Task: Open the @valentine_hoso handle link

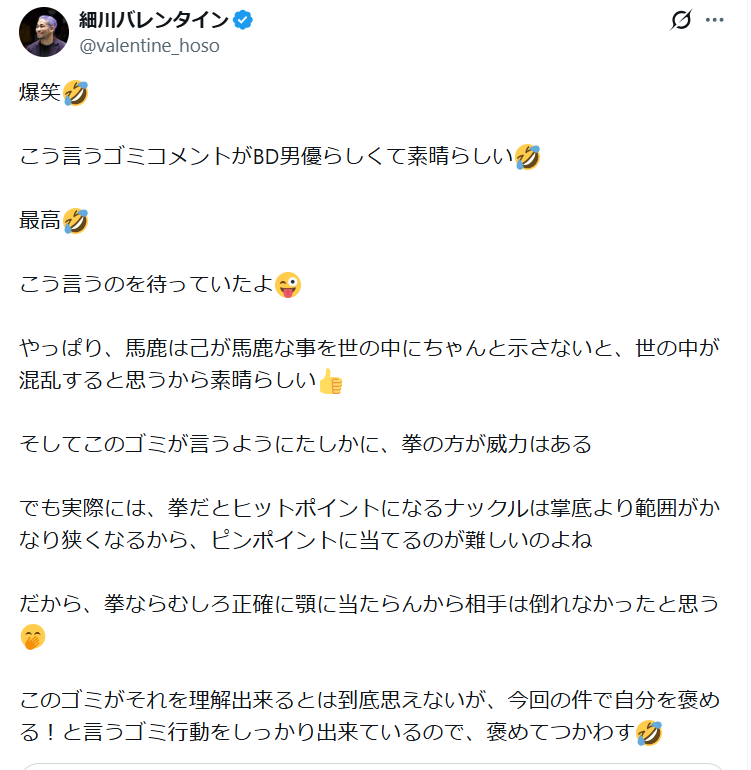Action: click(149, 46)
